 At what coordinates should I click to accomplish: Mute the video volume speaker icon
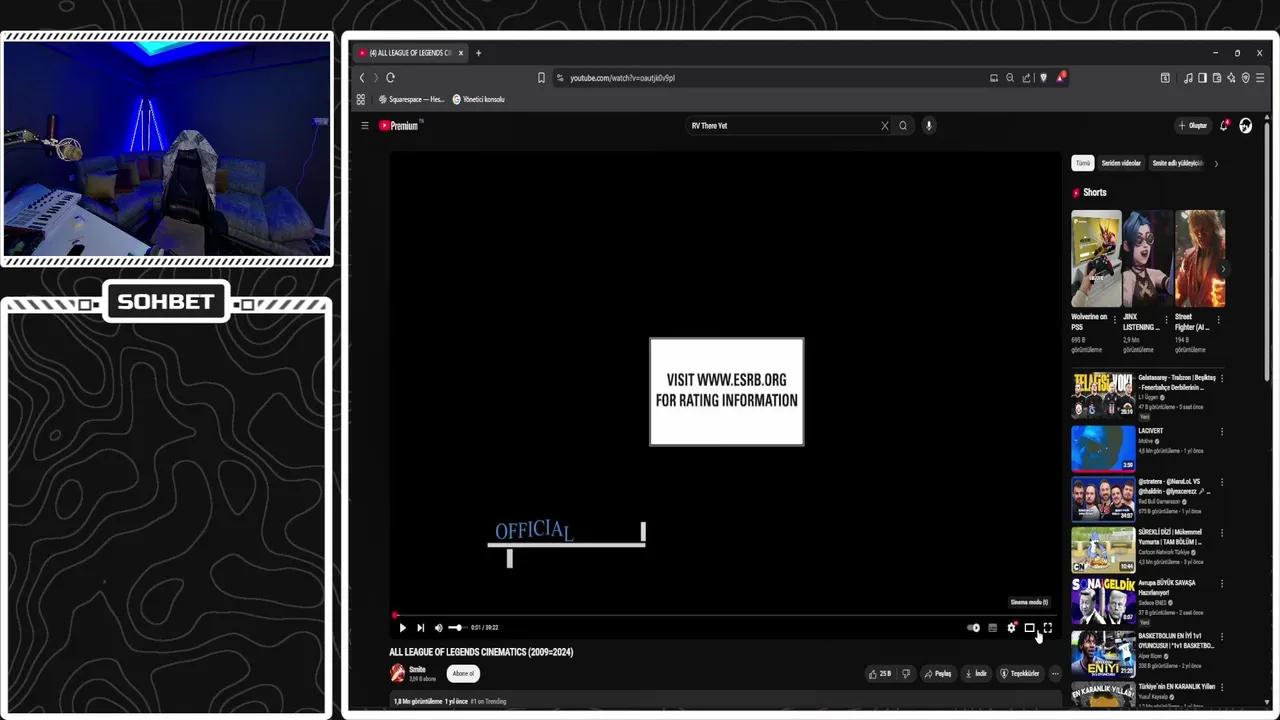[438, 628]
